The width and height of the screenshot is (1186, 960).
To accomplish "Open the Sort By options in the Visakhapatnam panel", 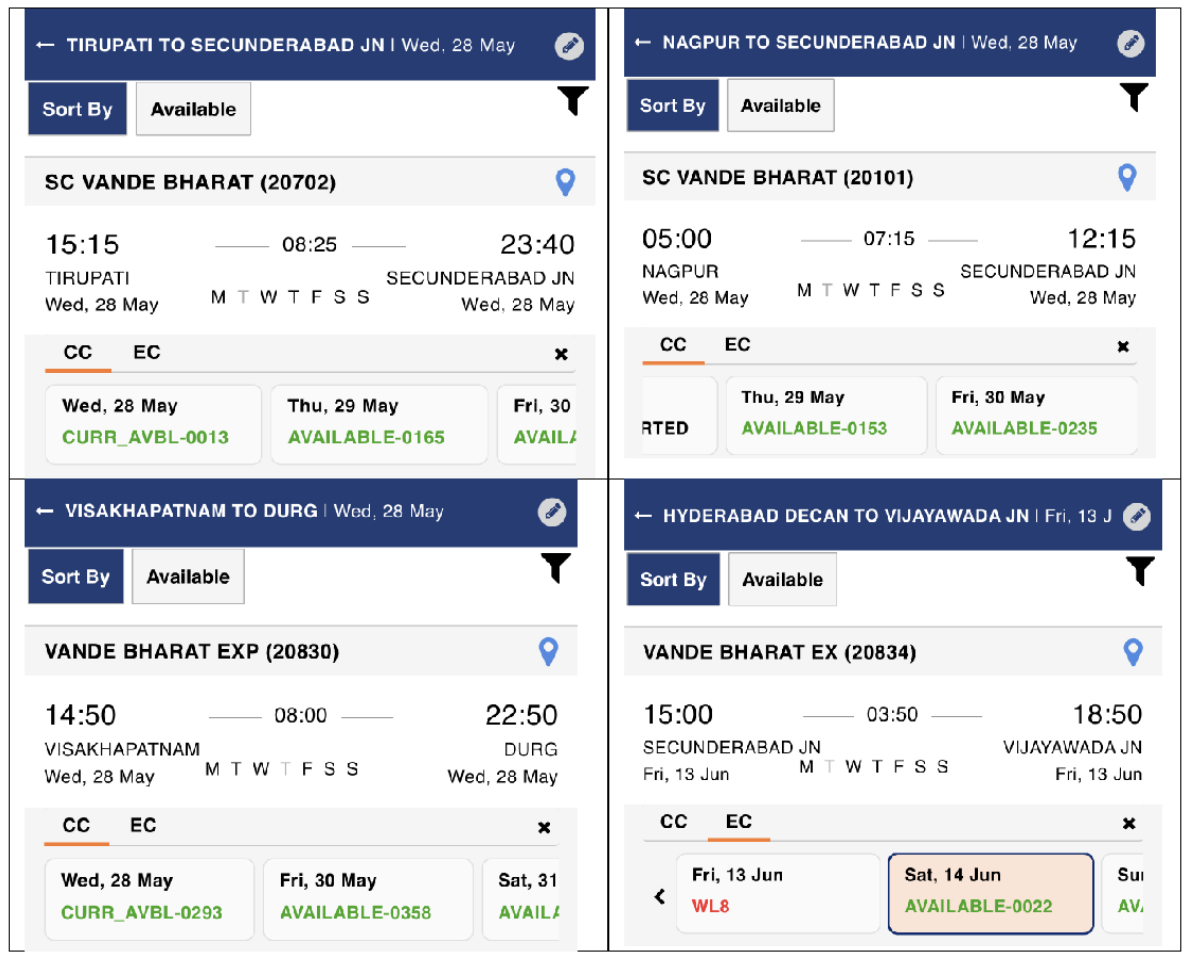I will pyautogui.click(x=75, y=577).
